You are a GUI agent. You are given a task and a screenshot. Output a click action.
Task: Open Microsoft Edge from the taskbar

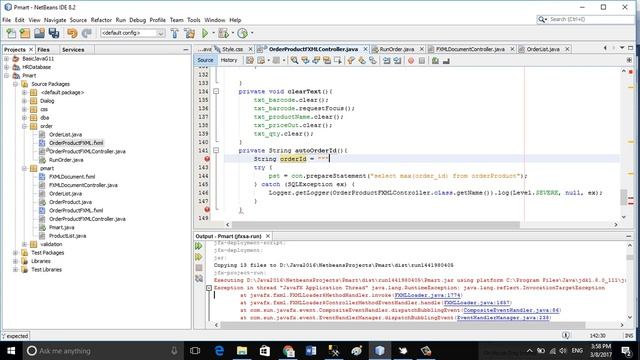tap(219, 351)
